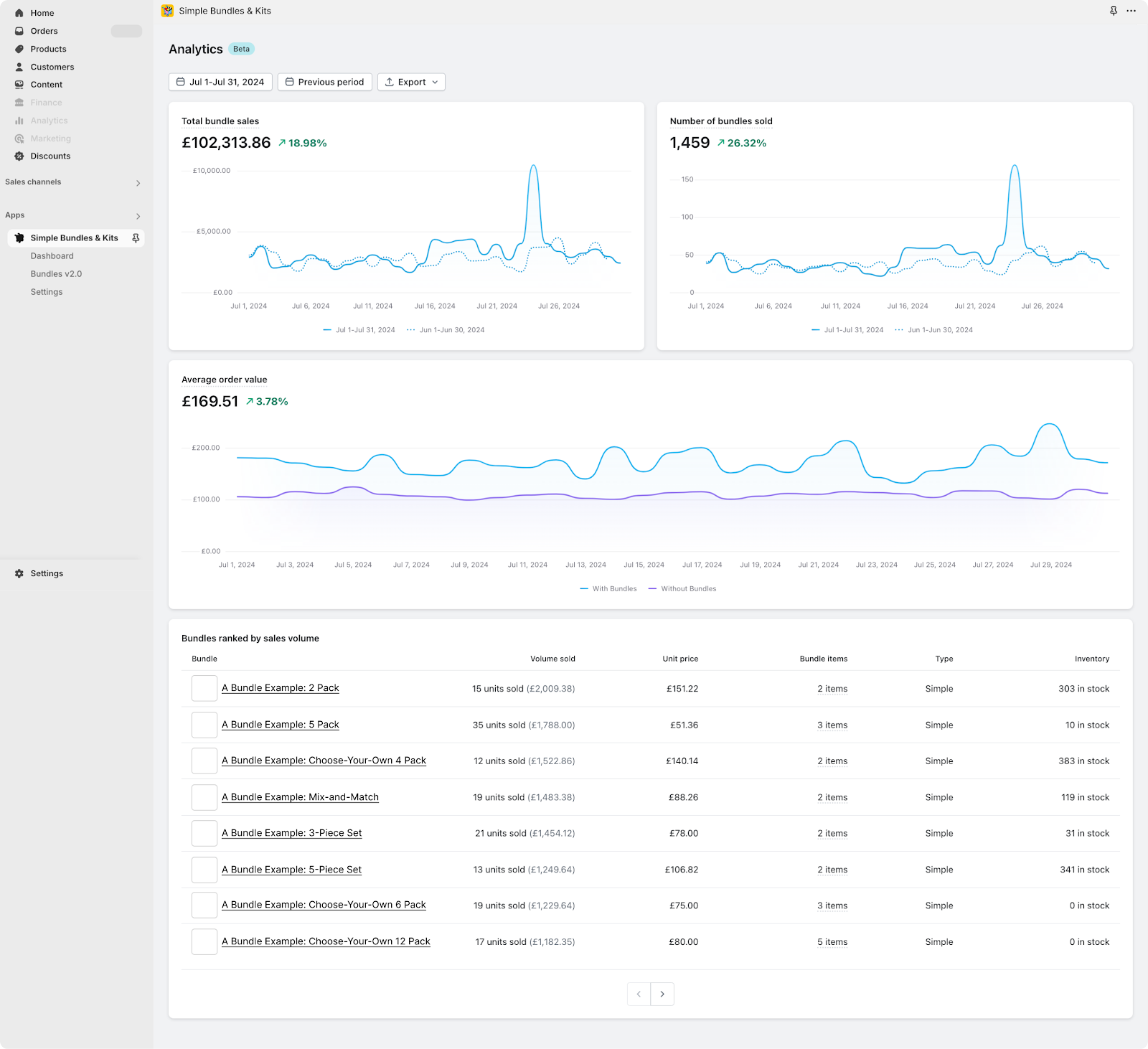Click the Home icon in sidebar
The width and height of the screenshot is (1148, 1049).
point(19,13)
